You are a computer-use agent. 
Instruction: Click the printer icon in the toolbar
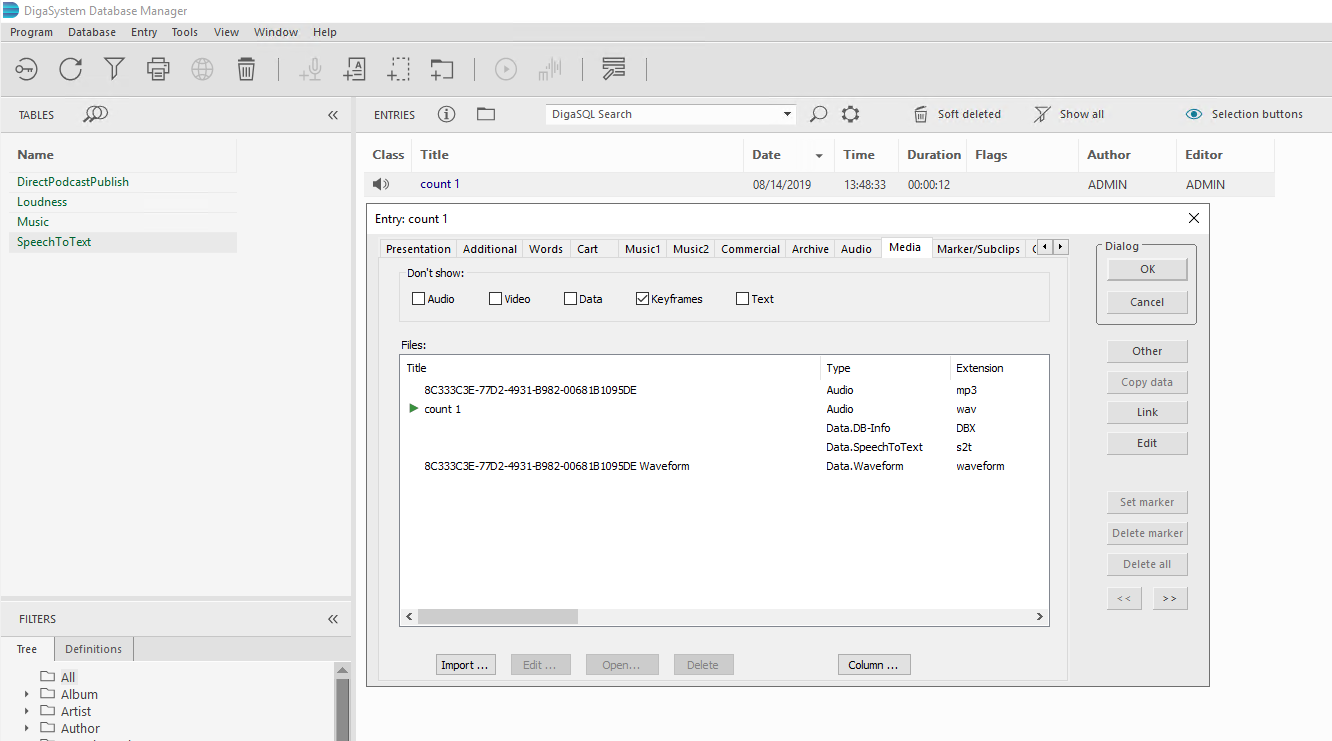coord(158,69)
